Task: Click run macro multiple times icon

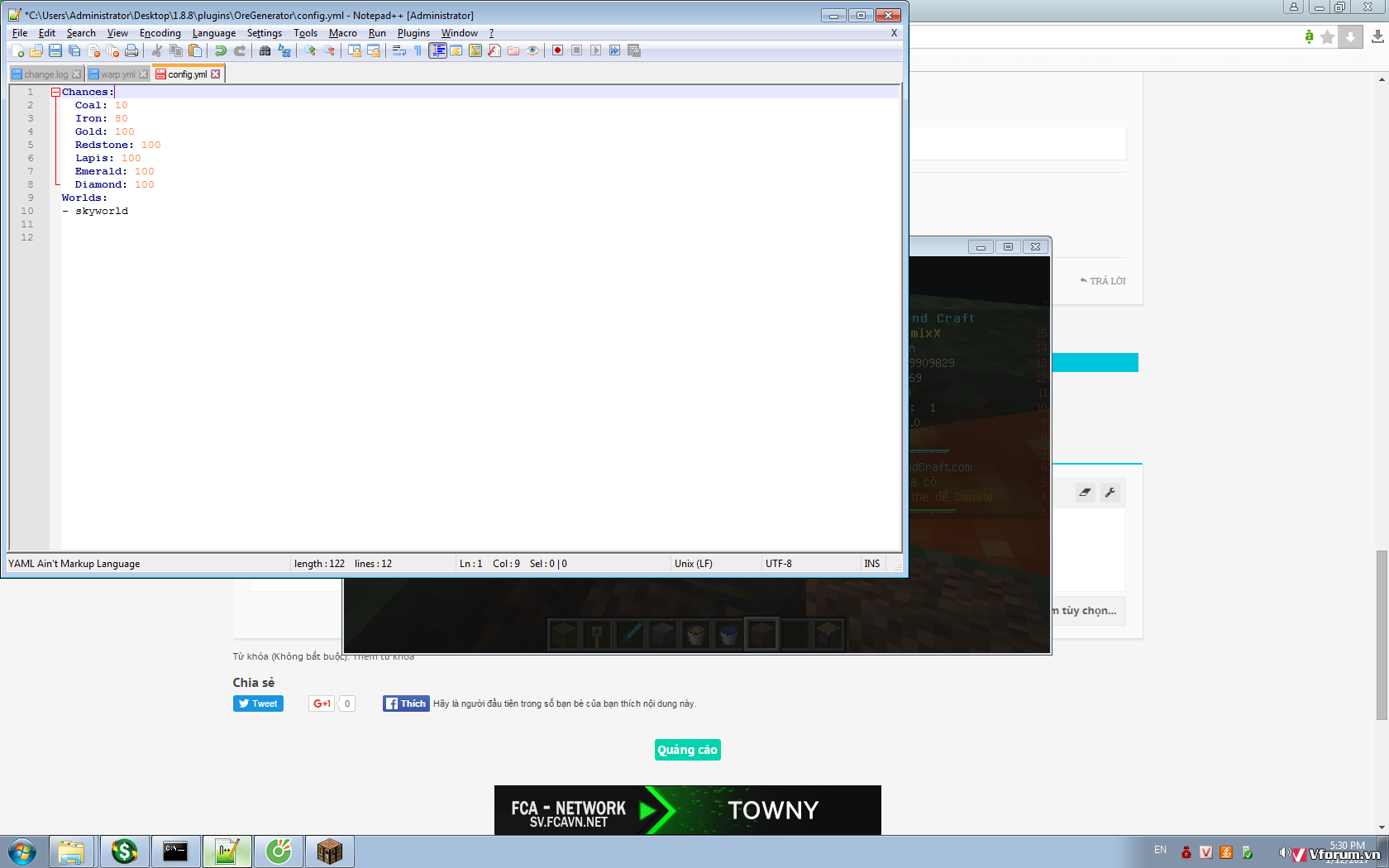Action: point(615,50)
